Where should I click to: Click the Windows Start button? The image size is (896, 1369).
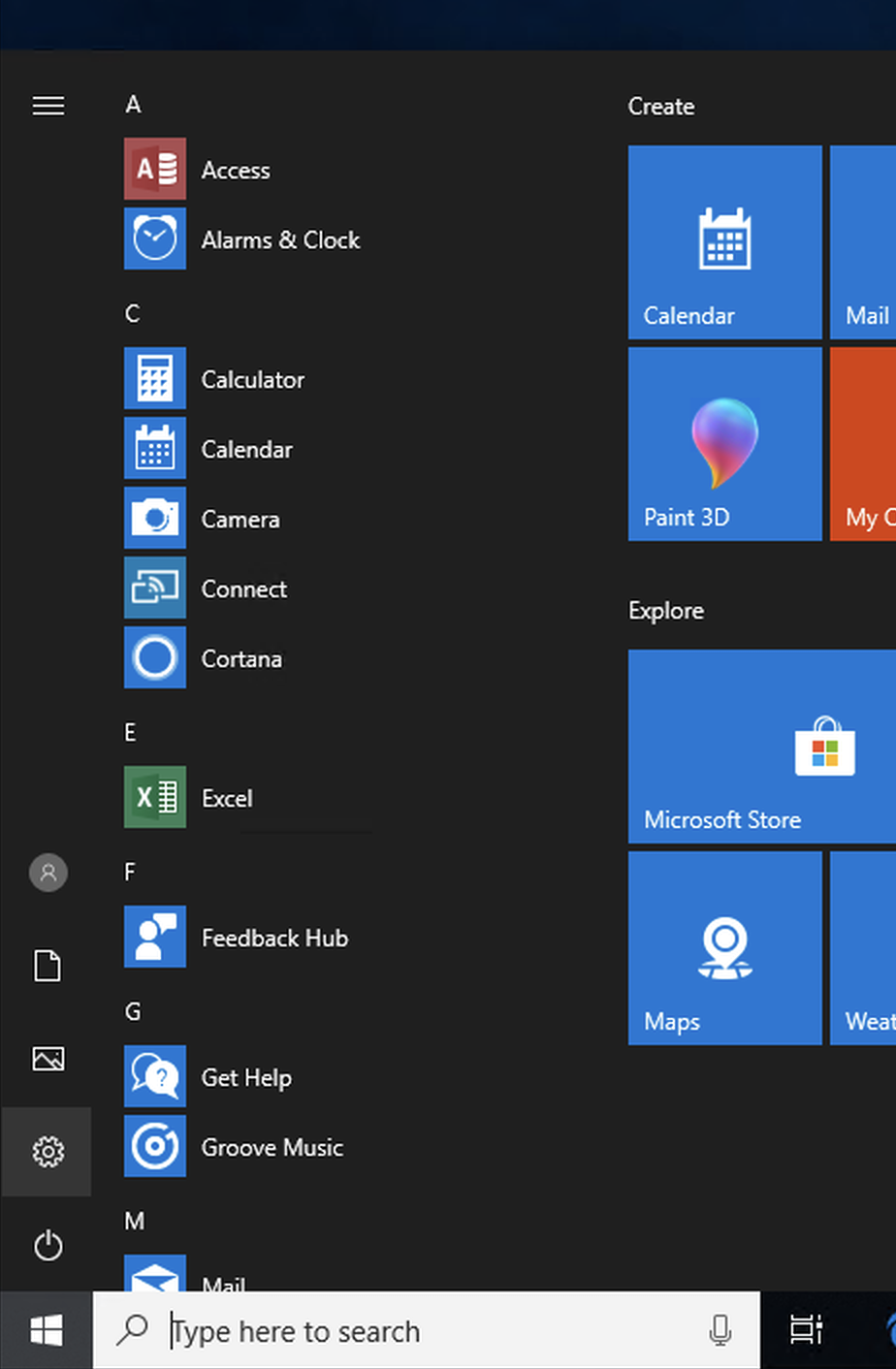47,1330
